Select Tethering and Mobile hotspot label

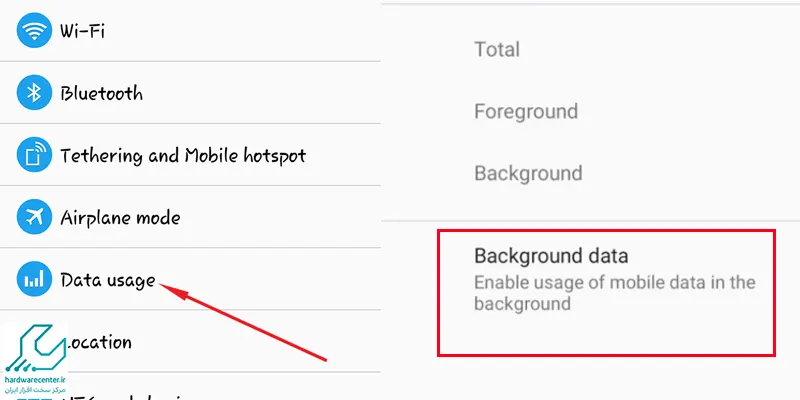coord(183,155)
